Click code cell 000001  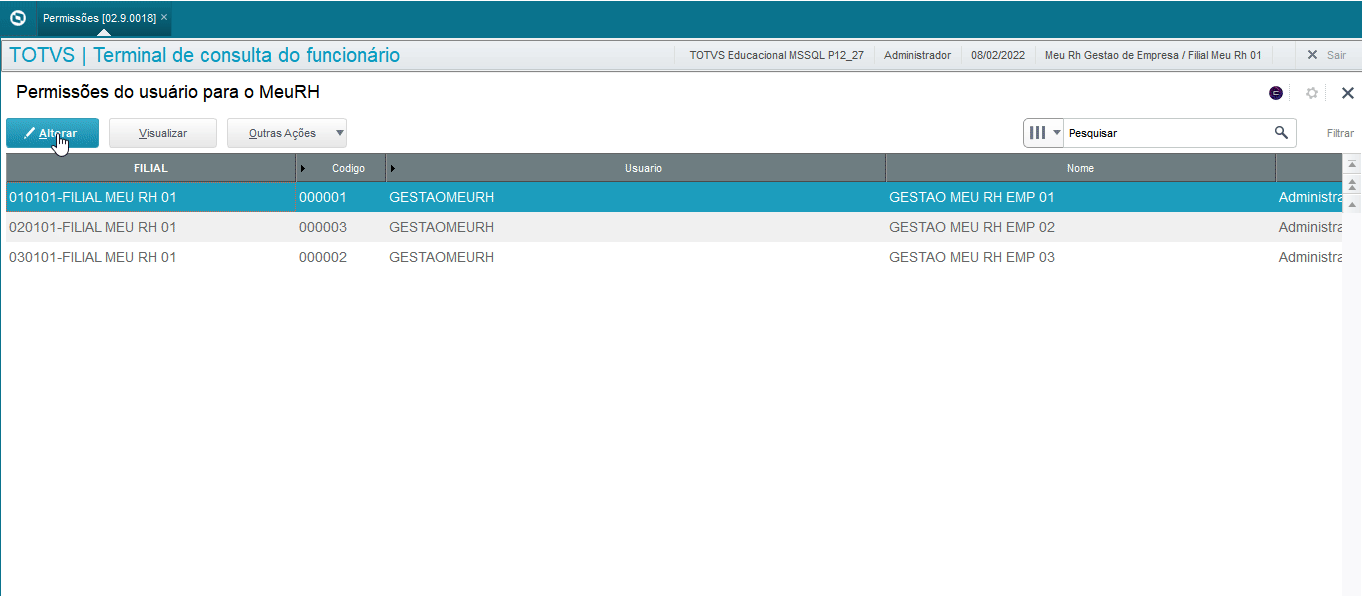pyautogui.click(x=323, y=197)
